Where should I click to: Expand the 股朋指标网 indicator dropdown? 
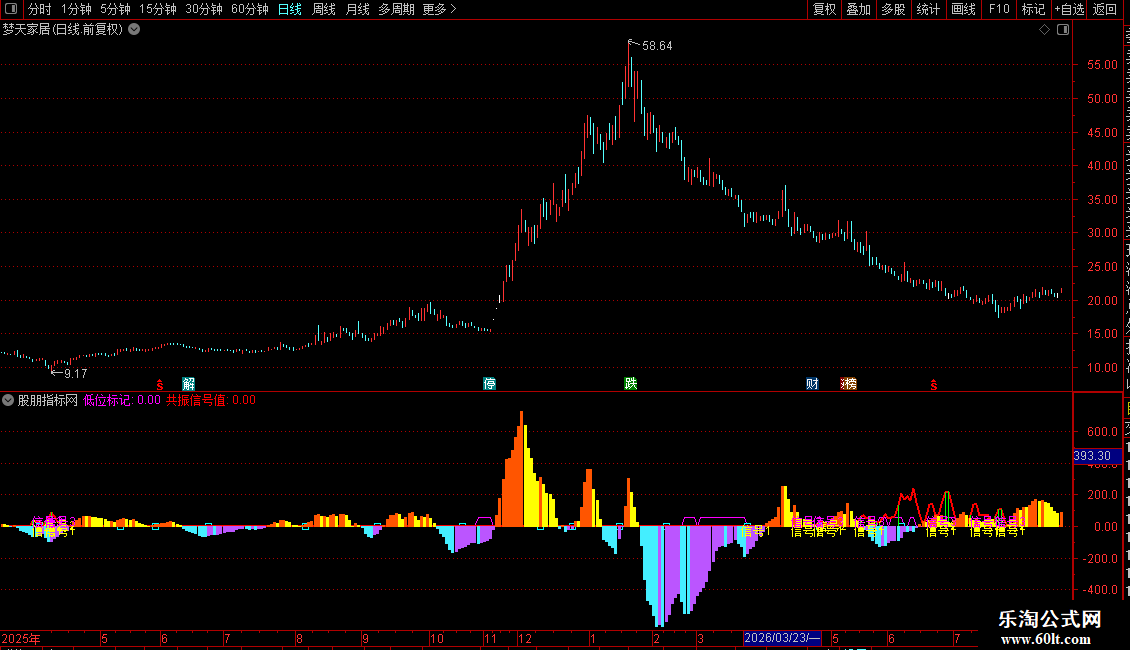click(8, 400)
